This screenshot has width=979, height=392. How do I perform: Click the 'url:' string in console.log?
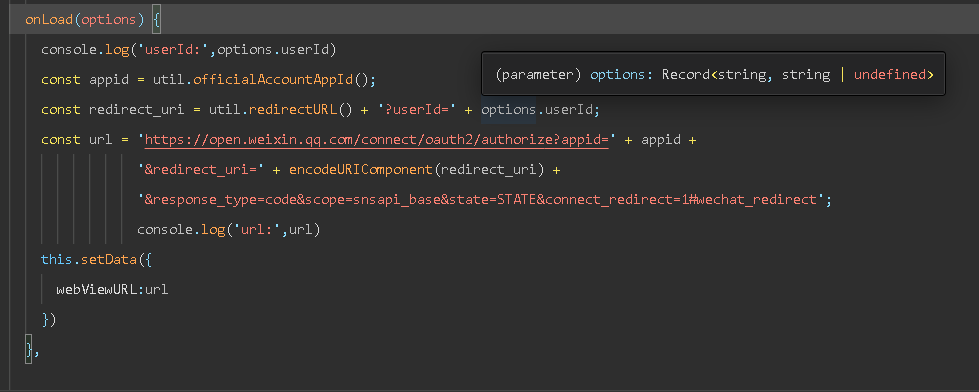coord(257,230)
